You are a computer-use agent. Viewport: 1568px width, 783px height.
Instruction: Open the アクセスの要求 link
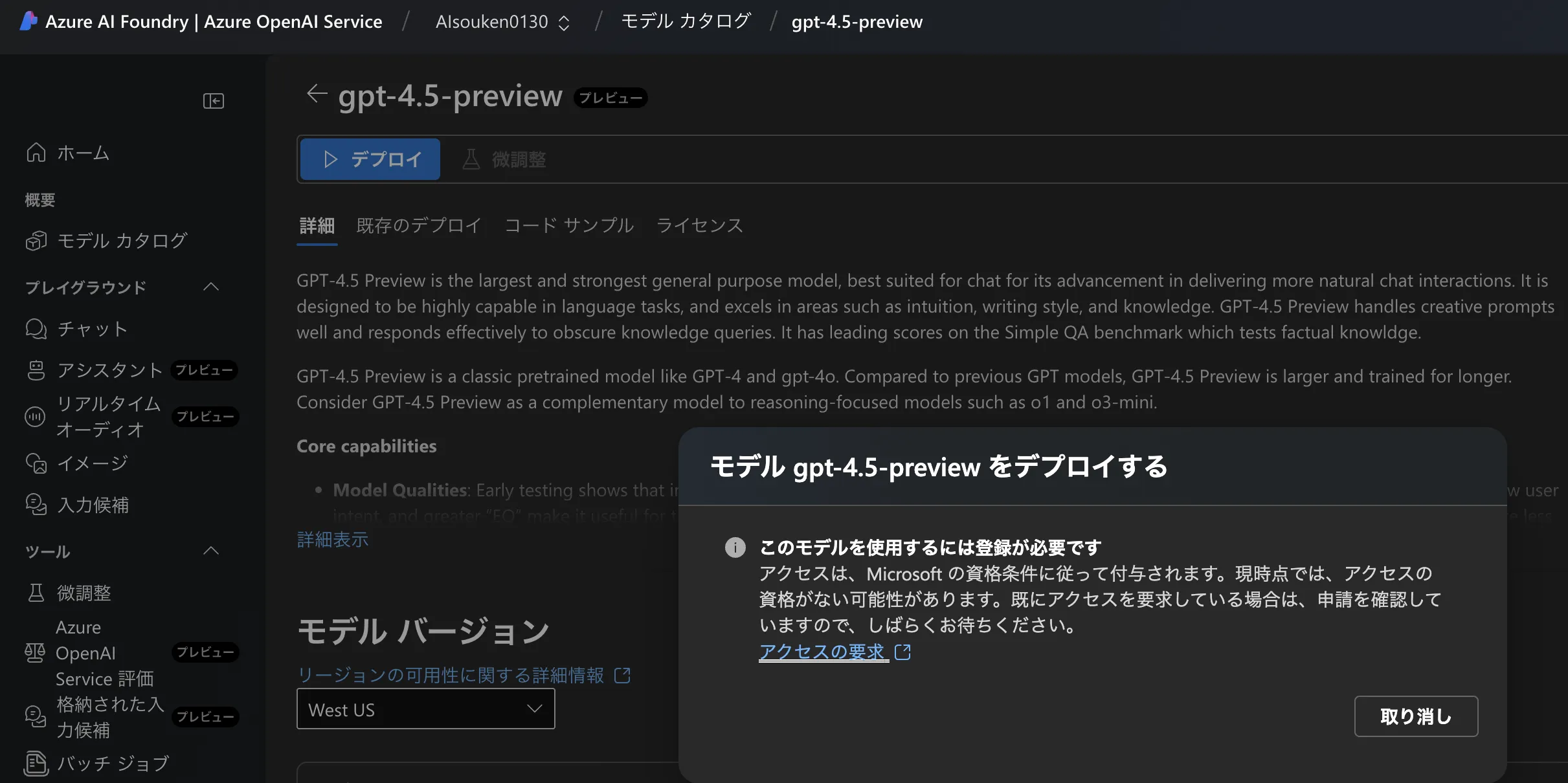823,651
